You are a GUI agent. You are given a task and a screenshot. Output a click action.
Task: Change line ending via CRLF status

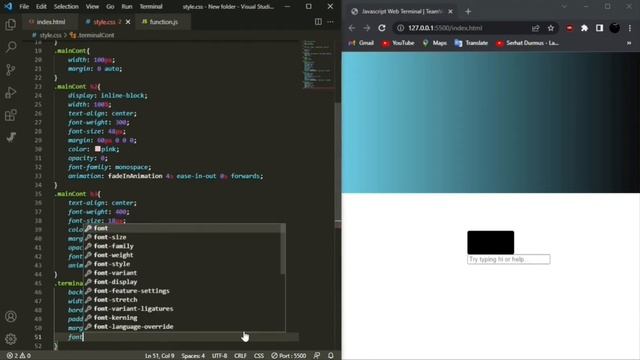click(240, 356)
